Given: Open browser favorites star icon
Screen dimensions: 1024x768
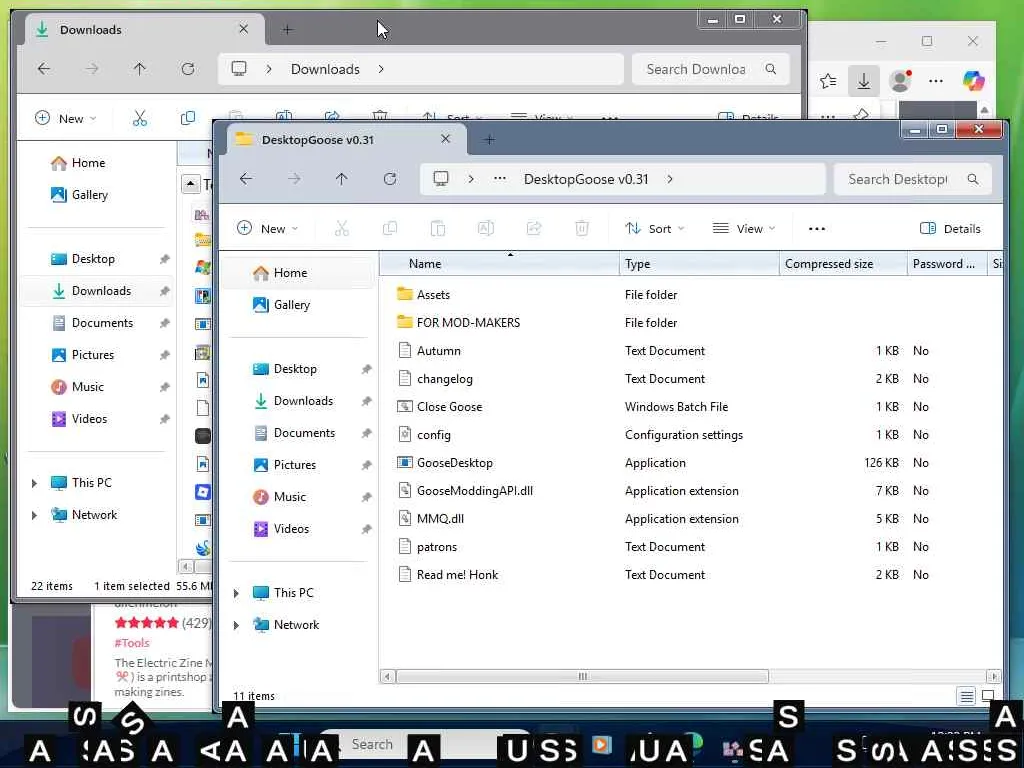Looking at the screenshot, I should pos(828,81).
